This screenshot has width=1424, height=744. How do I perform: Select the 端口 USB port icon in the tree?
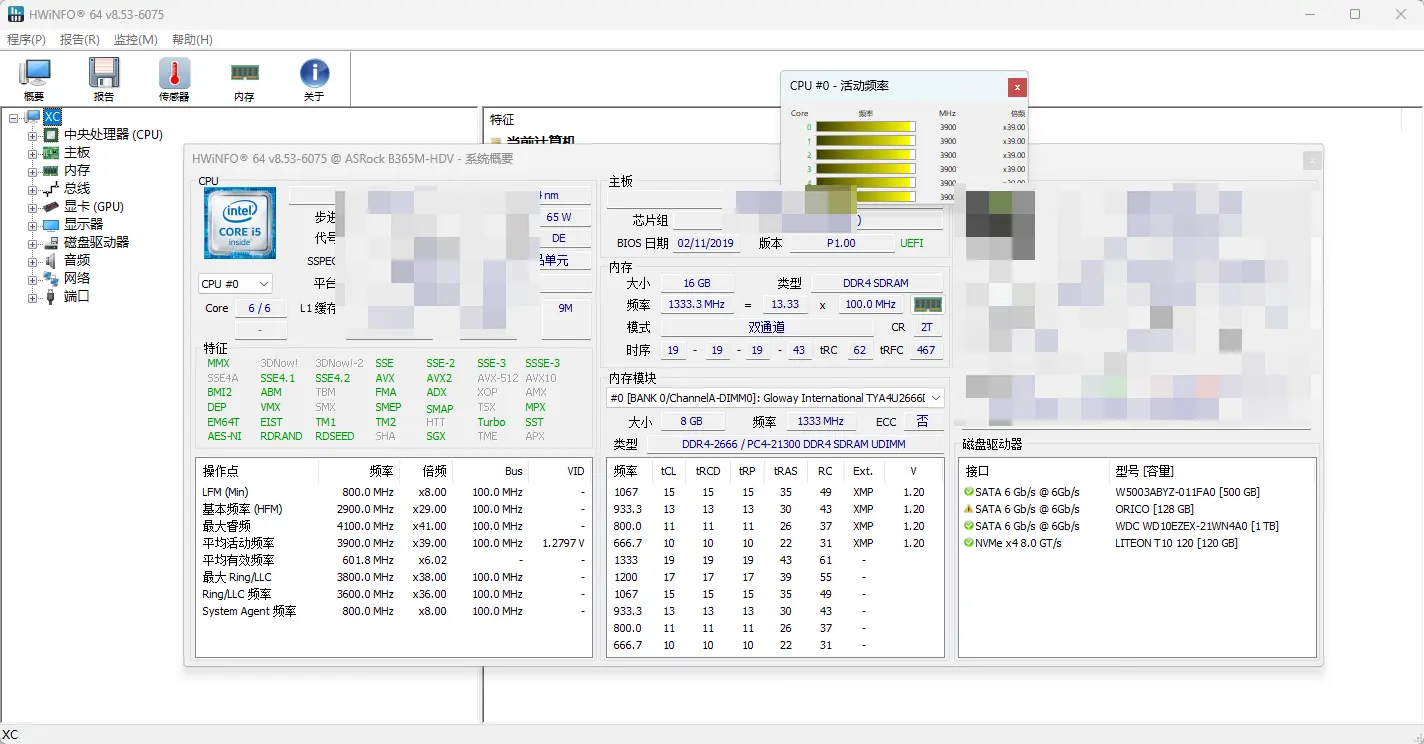click(x=51, y=297)
